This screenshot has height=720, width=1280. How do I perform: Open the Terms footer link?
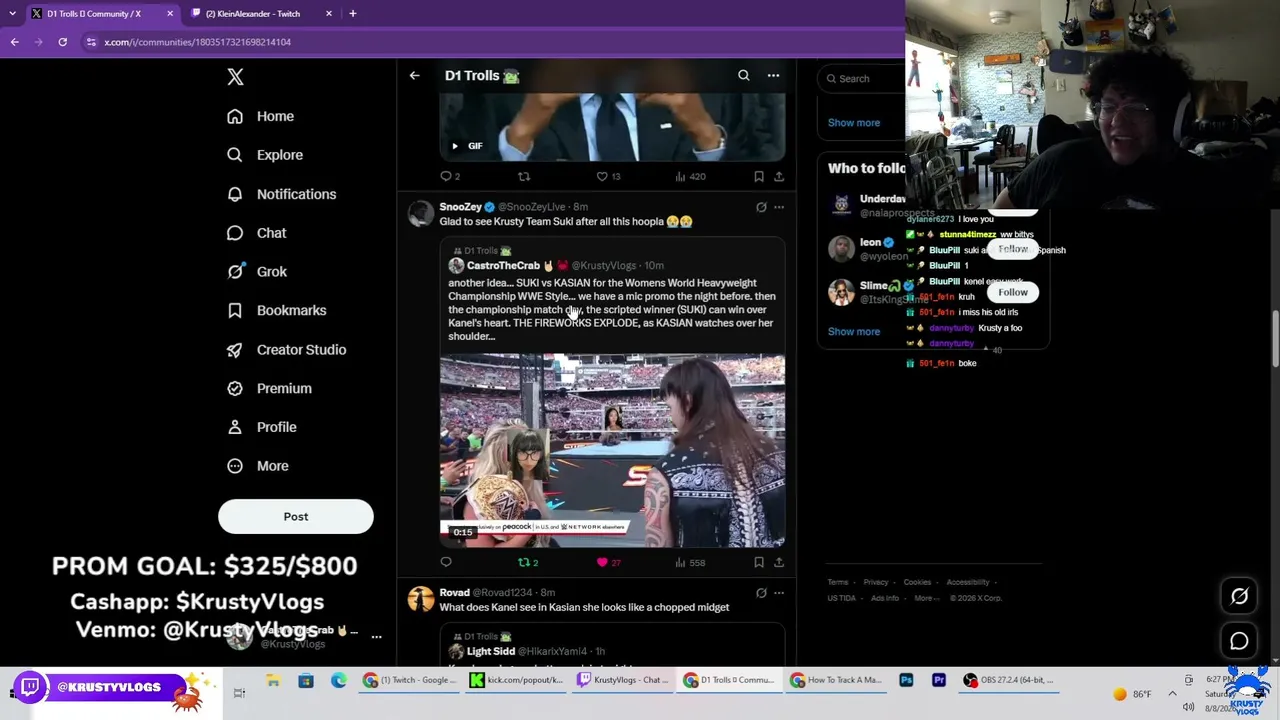click(x=837, y=582)
